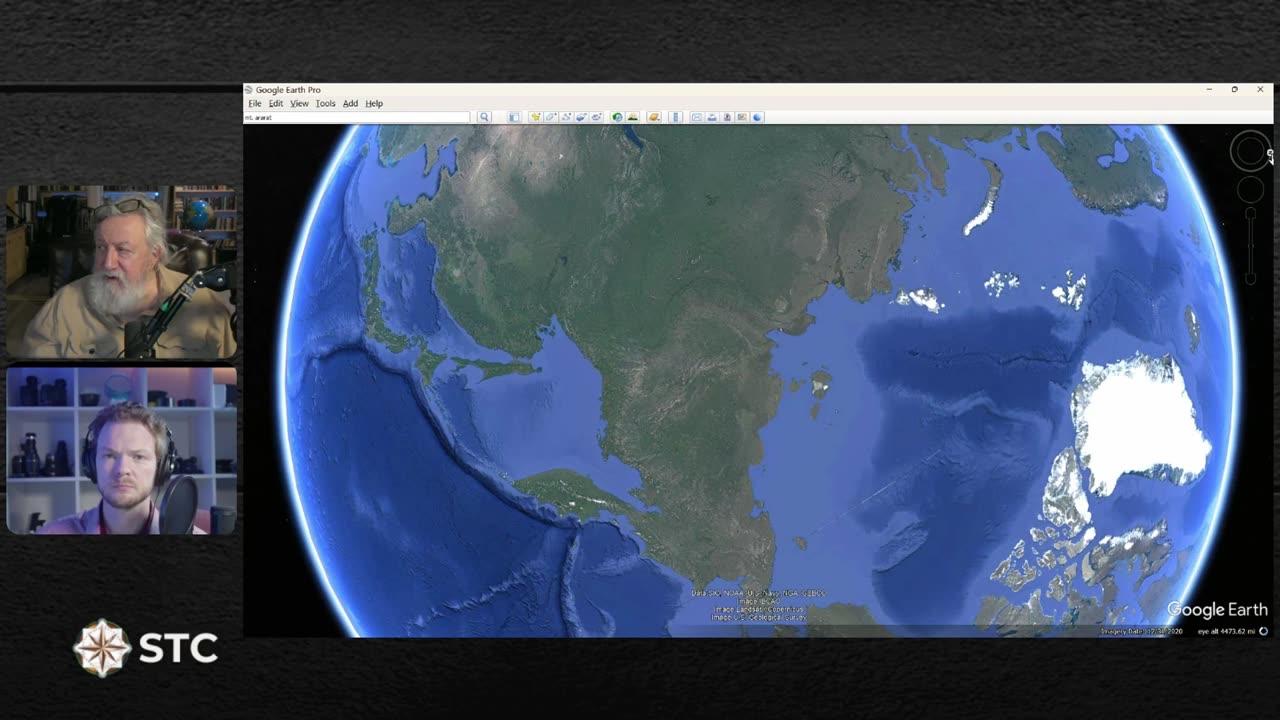Image resolution: width=1280 pixels, height=720 pixels.
Task: Maximize the Google Earth Pro window
Action: coord(1234,90)
